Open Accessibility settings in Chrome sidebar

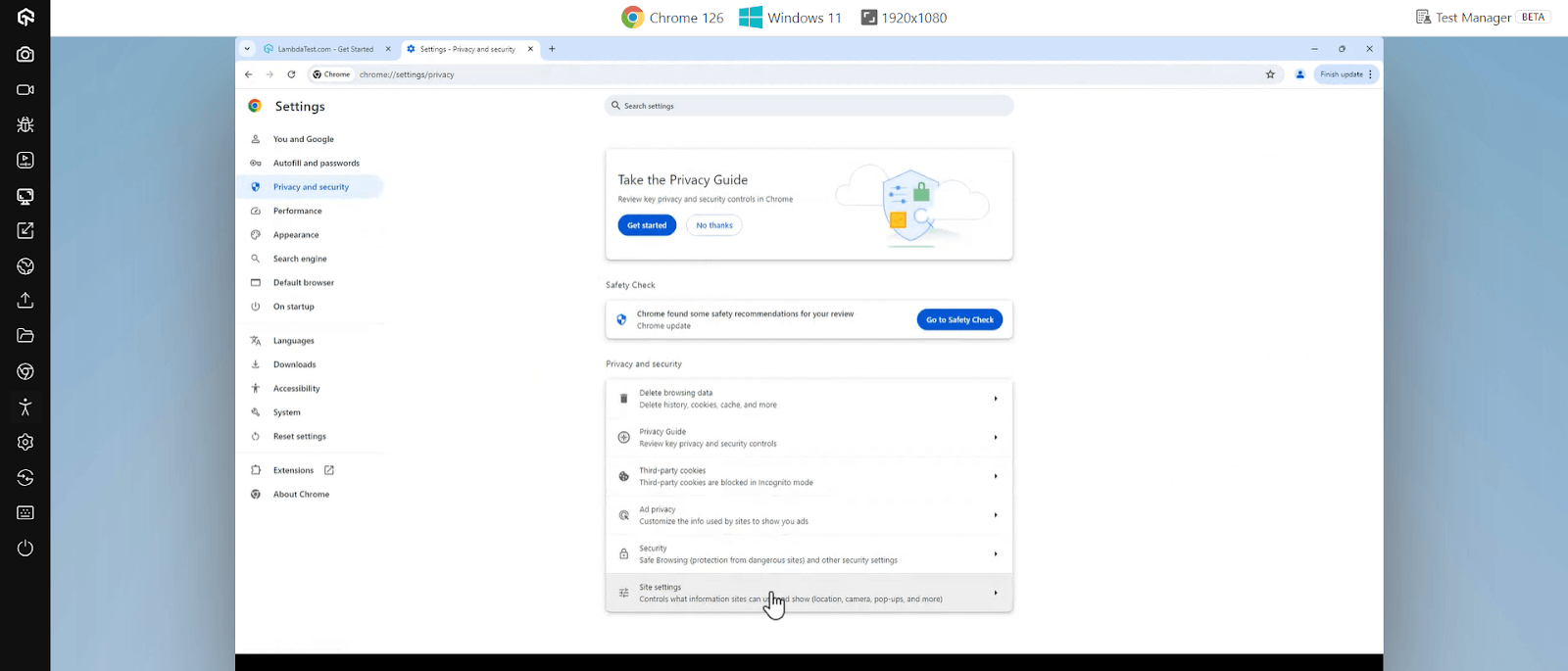(x=297, y=389)
